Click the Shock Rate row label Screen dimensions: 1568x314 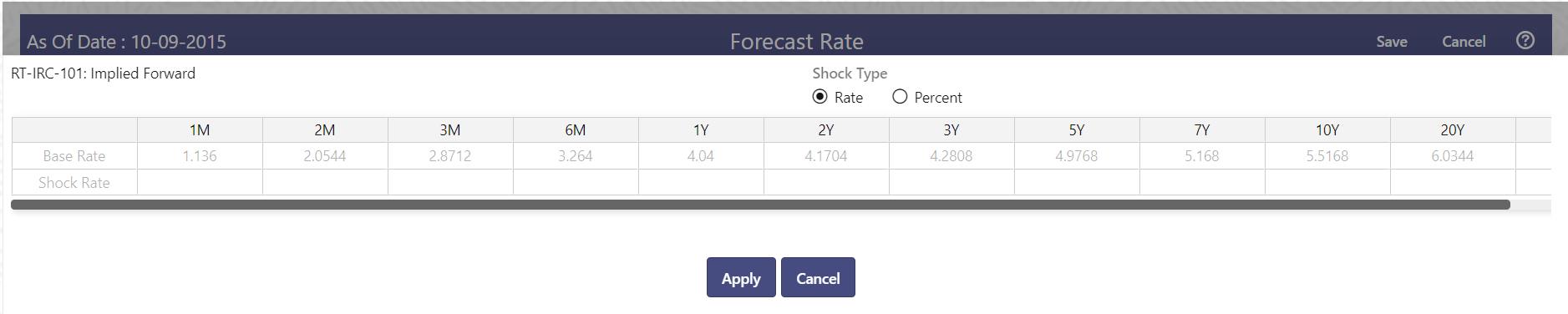(74, 182)
